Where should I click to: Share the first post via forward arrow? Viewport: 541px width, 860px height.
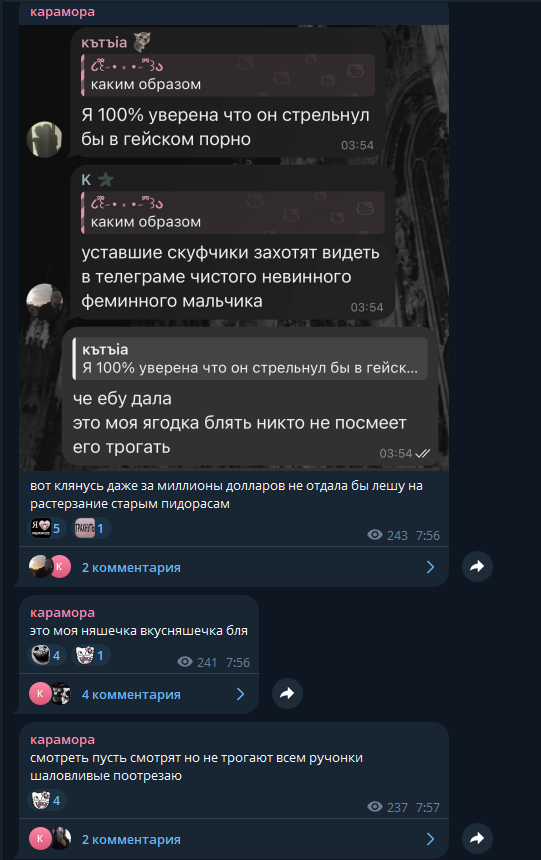tap(477, 567)
